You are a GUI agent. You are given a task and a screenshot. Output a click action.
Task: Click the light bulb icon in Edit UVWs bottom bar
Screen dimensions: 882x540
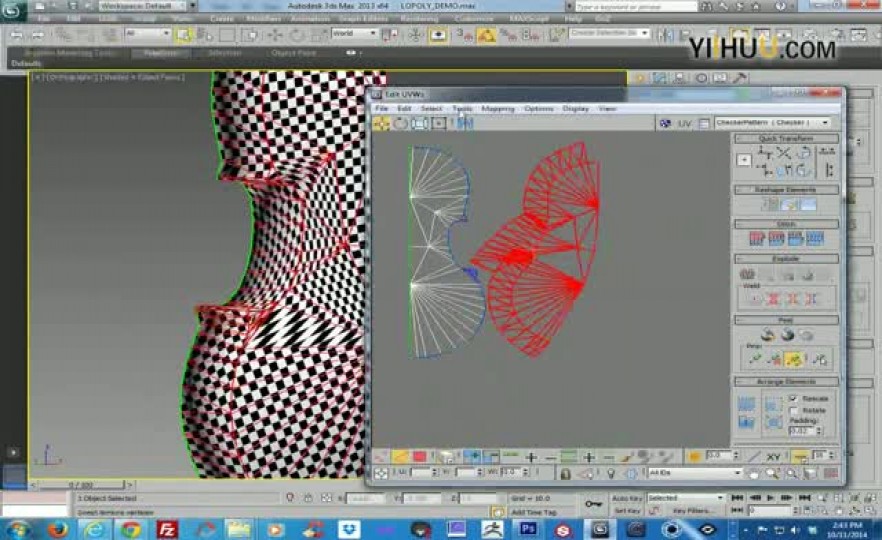611,474
